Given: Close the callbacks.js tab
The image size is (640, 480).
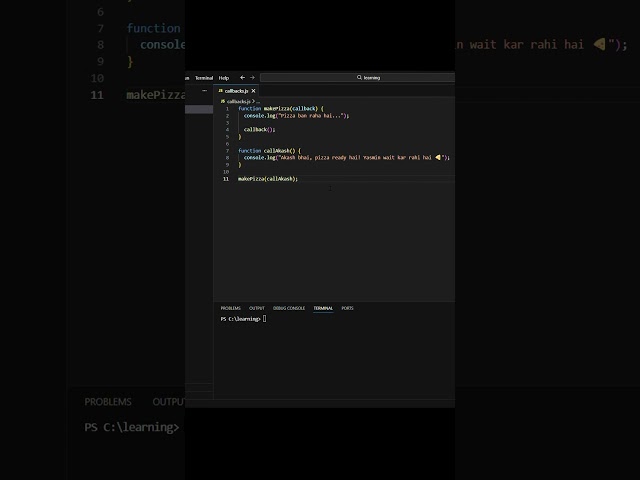Looking at the screenshot, I should pyautogui.click(x=253, y=91).
